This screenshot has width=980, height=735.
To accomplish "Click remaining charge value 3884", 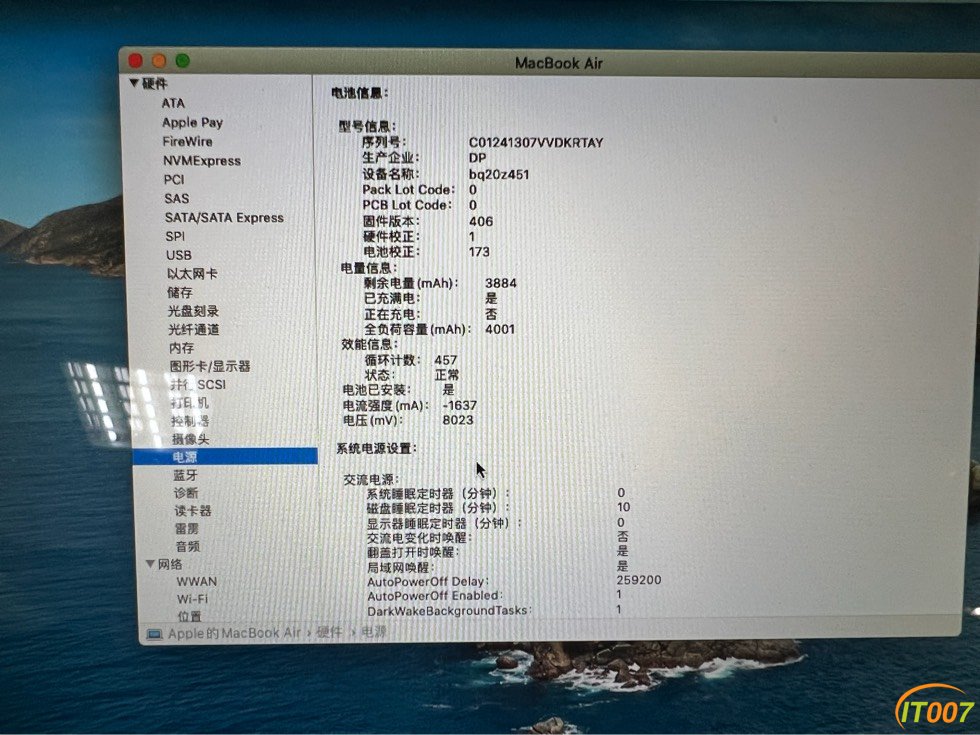I will tap(501, 283).
